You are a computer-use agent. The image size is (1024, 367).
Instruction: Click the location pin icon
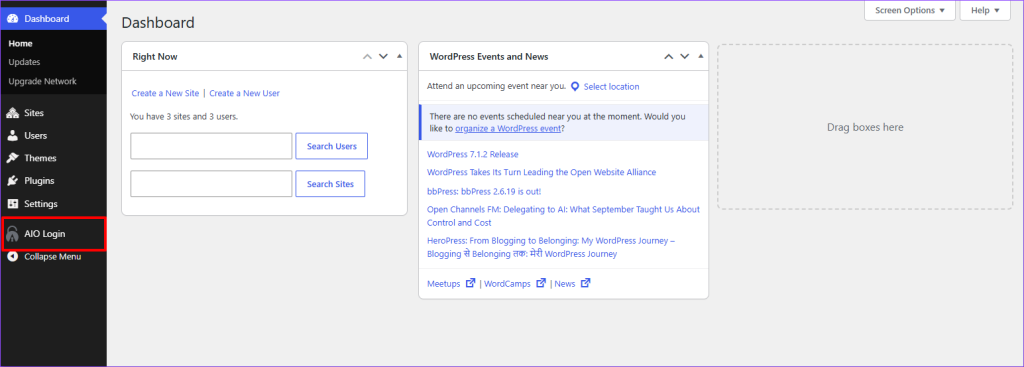click(575, 86)
